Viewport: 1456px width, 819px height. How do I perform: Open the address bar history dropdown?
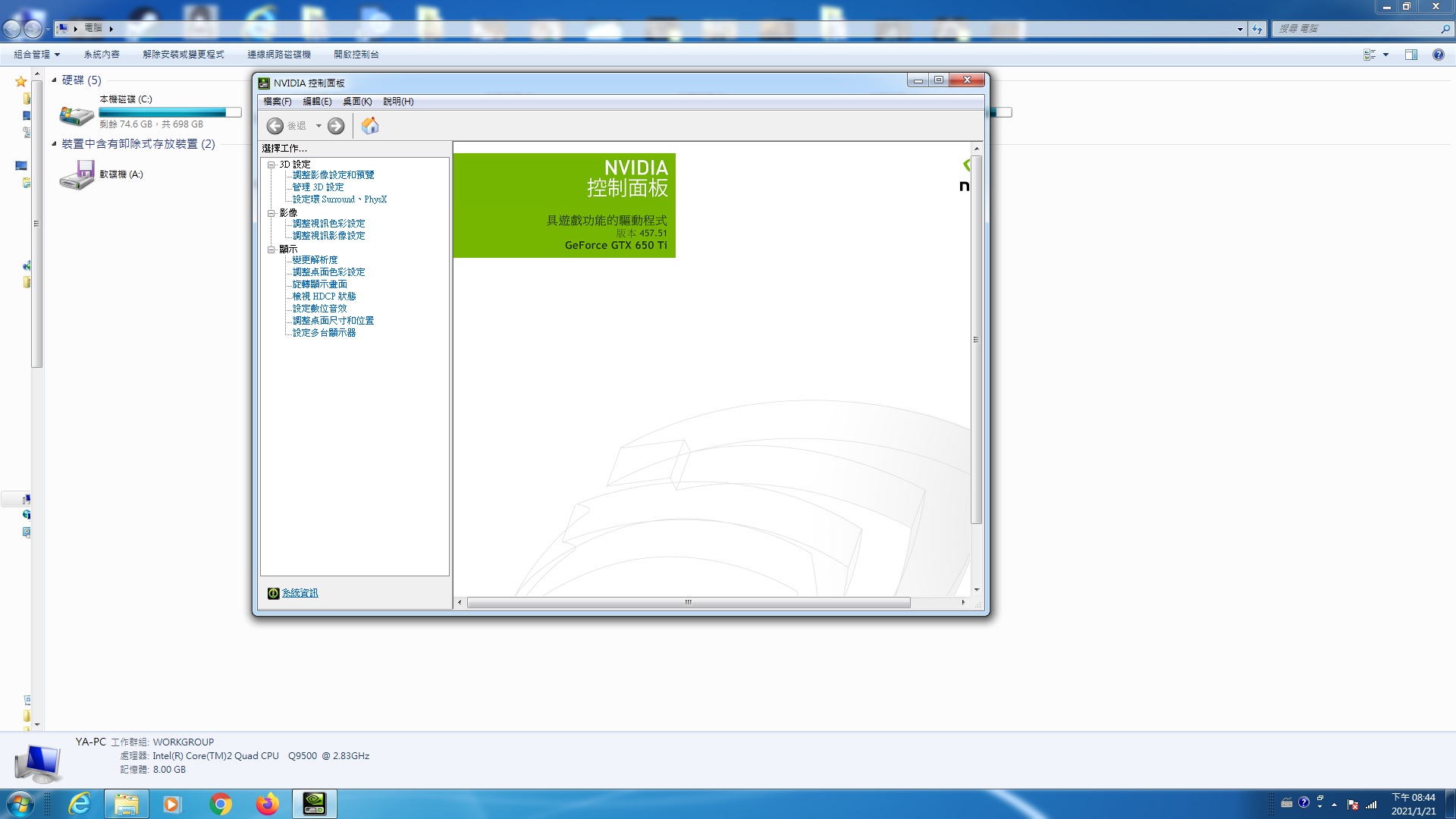[1240, 29]
